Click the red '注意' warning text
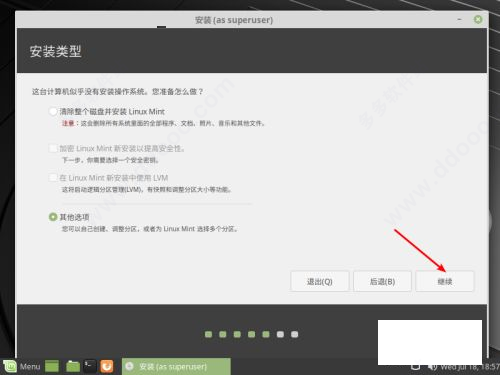This screenshot has width=500, height=375. click(68, 123)
